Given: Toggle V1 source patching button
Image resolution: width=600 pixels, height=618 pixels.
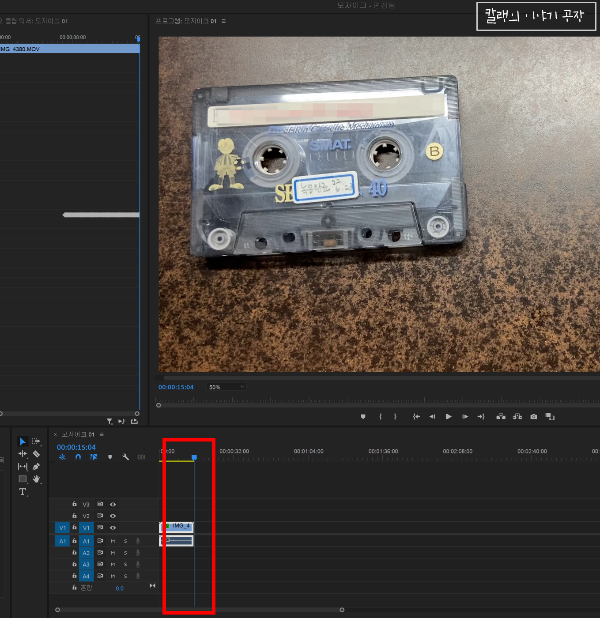Looking at the screenshot, I should [x=62, y=528].
